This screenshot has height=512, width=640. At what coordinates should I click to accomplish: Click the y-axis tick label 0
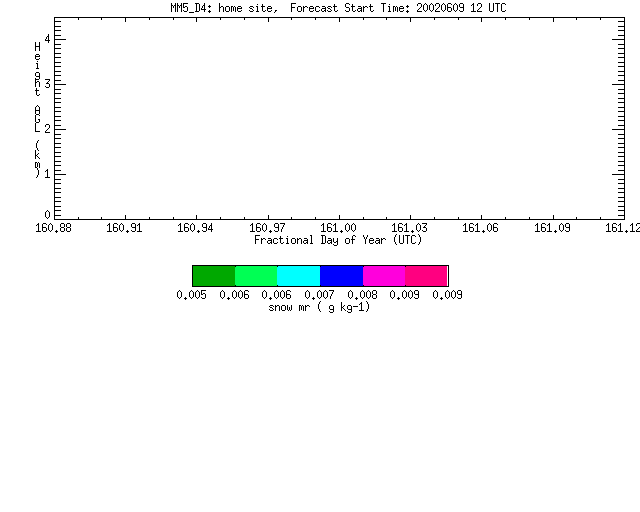[47, 215]
